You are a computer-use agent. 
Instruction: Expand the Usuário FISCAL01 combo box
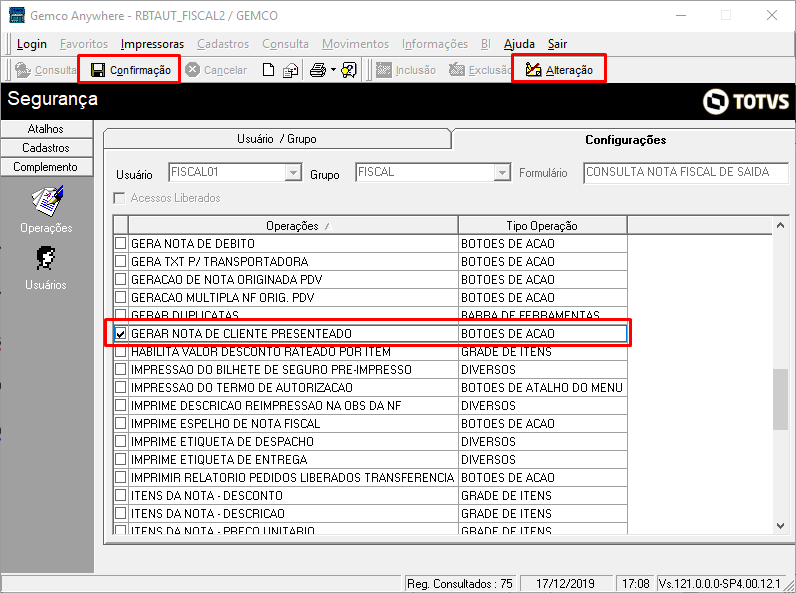point(293,173)
